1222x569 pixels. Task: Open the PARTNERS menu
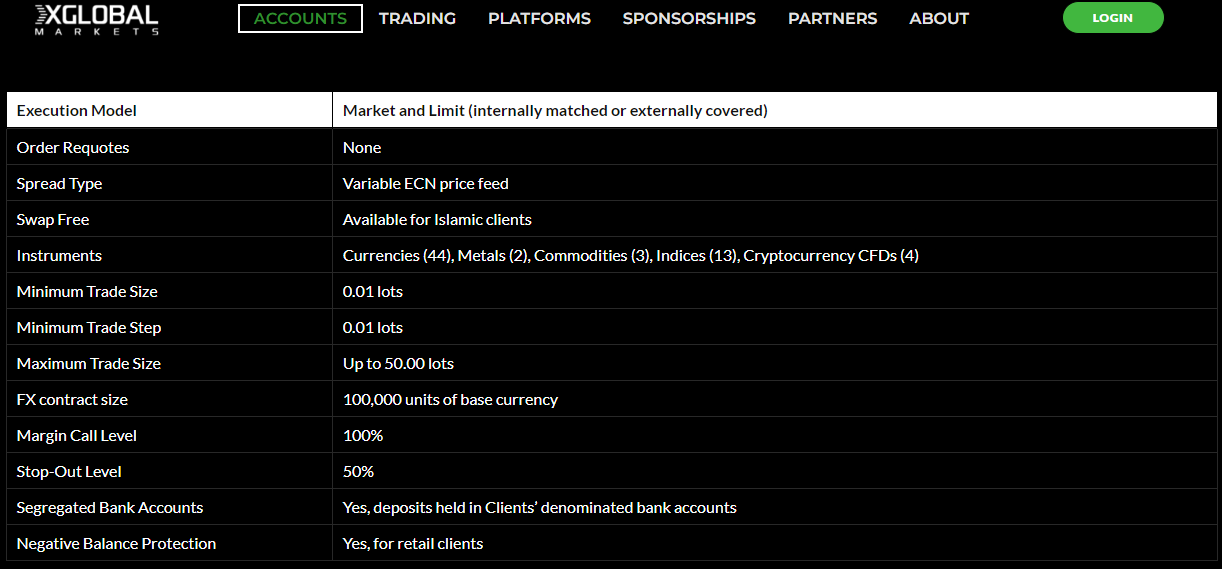[x=832, y=18]
